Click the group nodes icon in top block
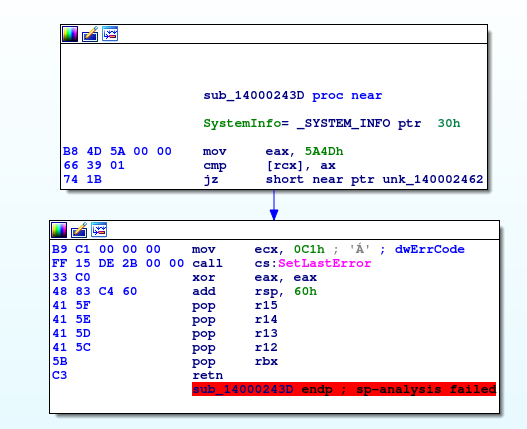 (x=110, y=34)
